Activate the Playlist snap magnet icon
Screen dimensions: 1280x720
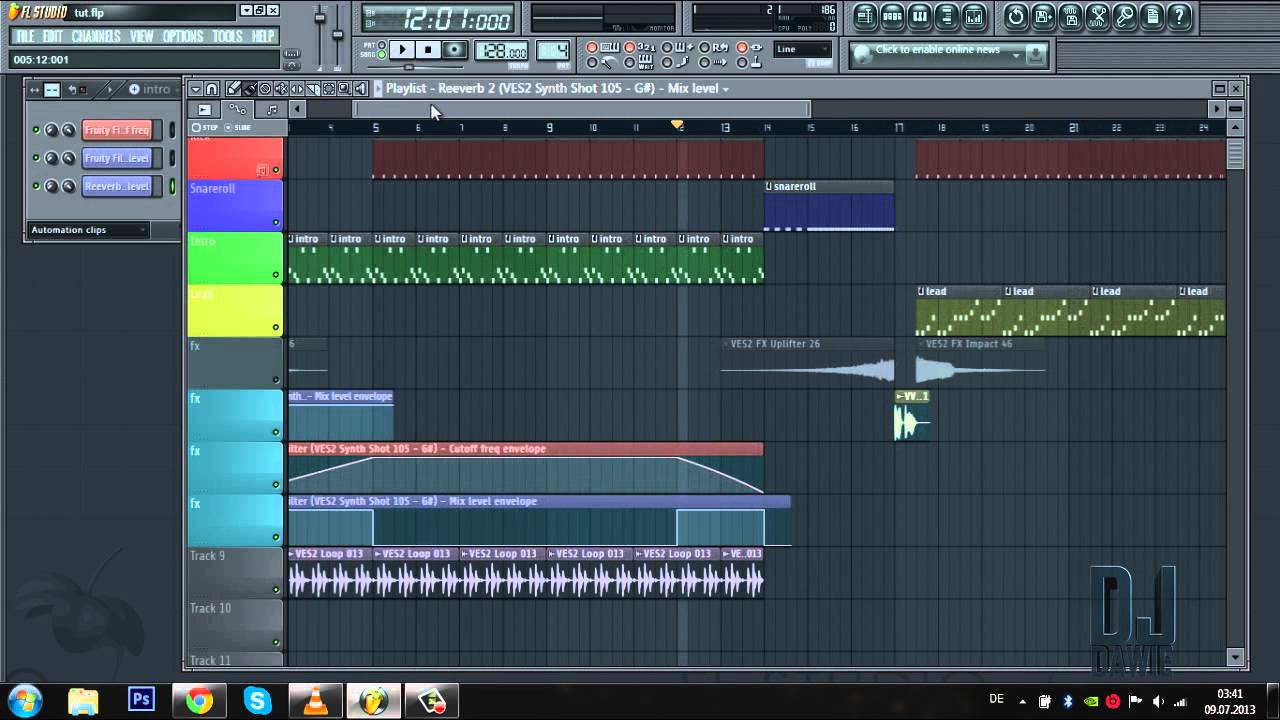point(212,89)
